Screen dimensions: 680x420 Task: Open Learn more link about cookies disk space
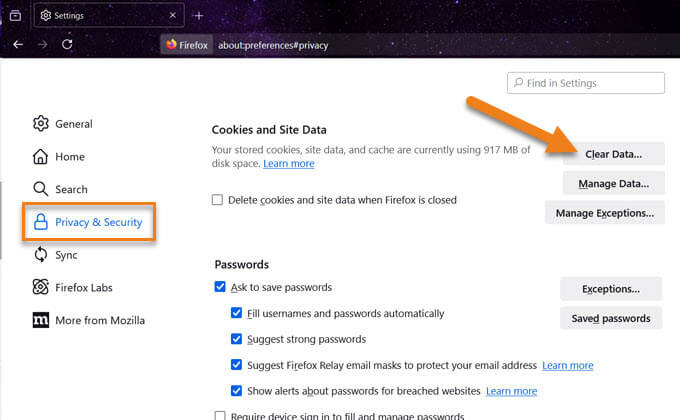click(289, 164)
